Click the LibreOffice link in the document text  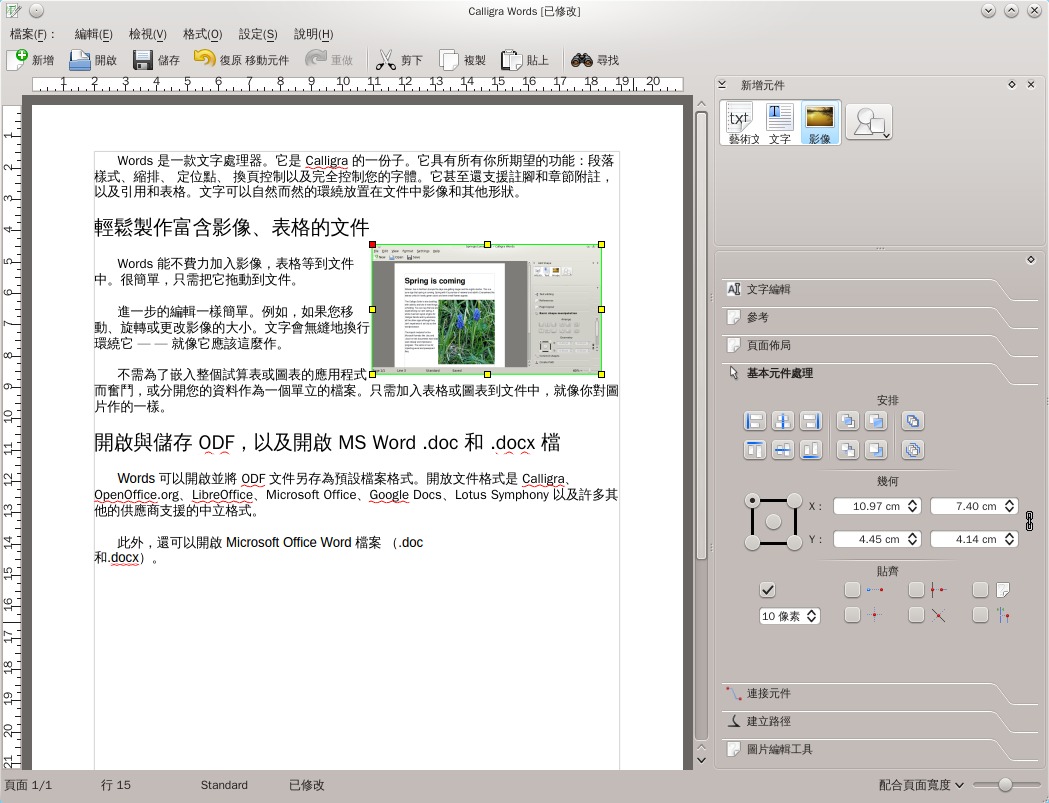tap(222, 495)
